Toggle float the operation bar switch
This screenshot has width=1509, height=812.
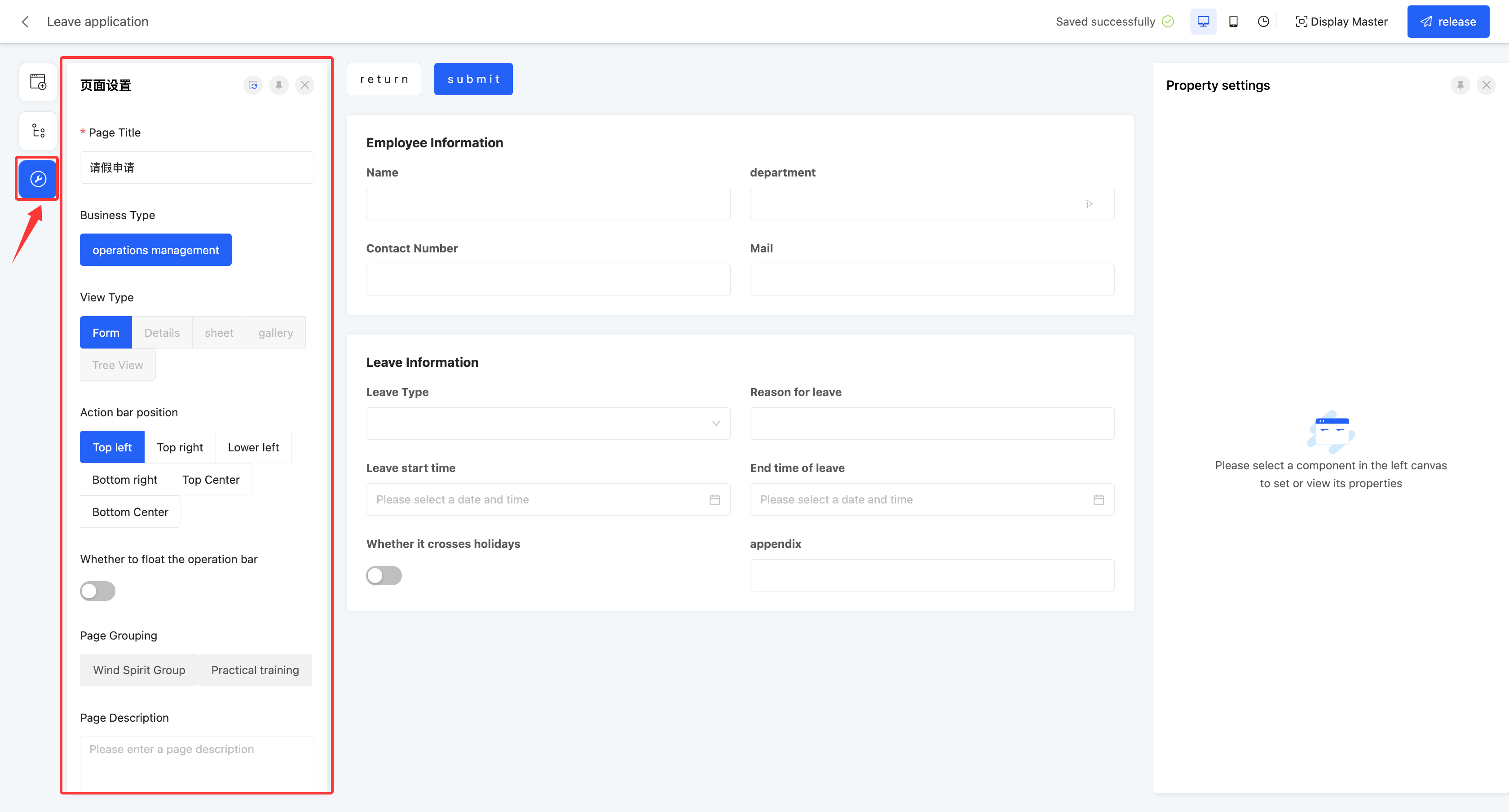(98, 591)
